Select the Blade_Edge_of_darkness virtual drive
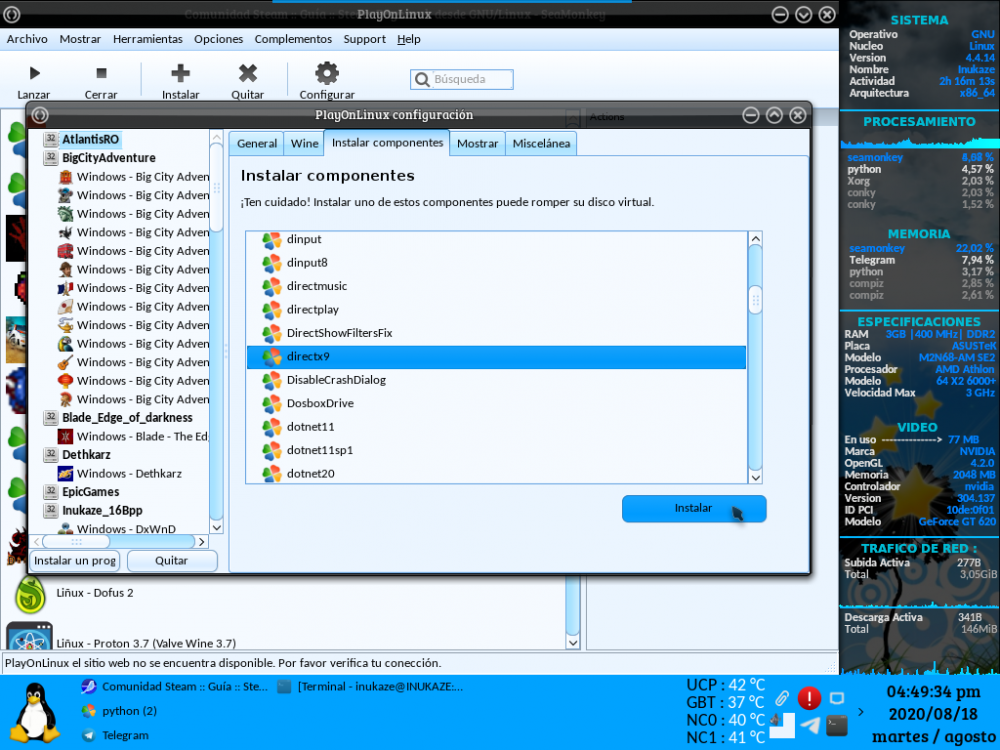This screenshot has height=750, width=1000. coord(127,418)
